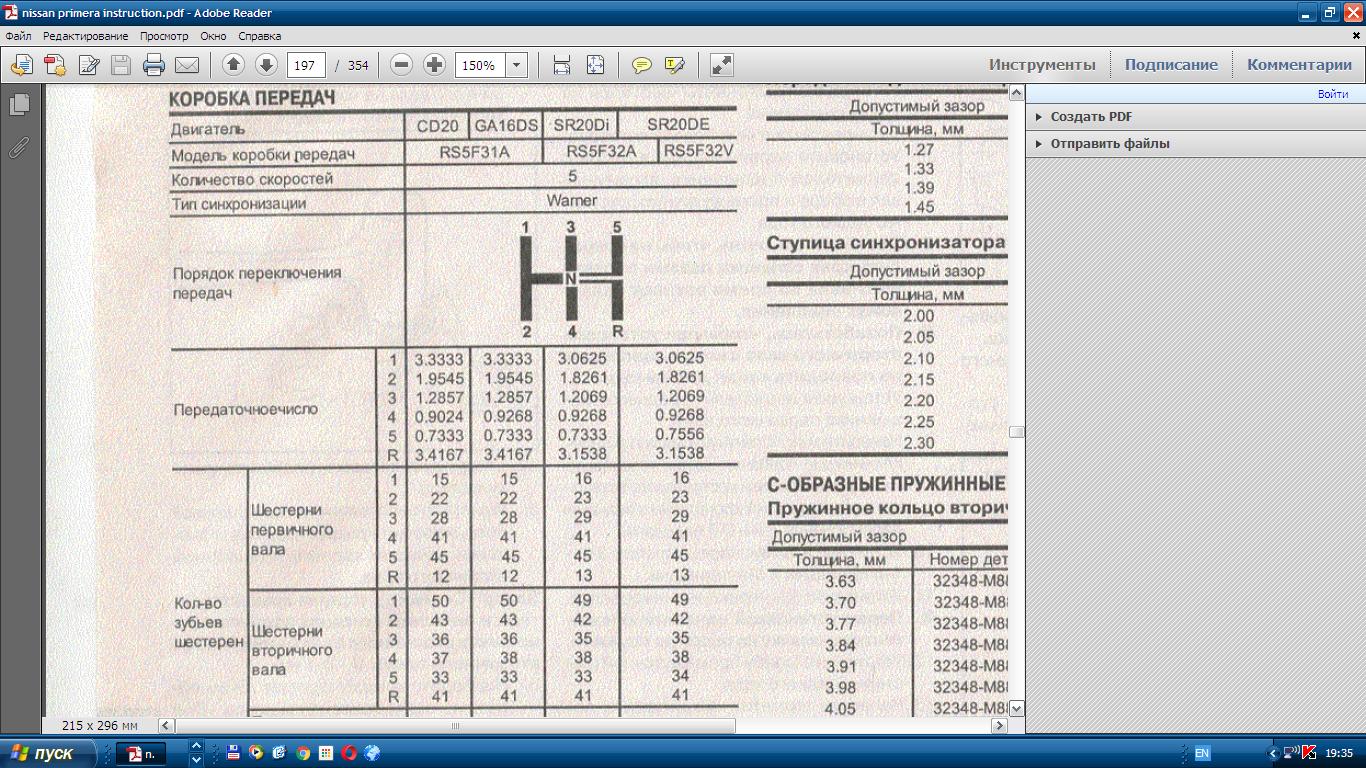Open the Комментарии pane
The image size is (1366, 768).
pyautogui.click(x=1299, y=64)
